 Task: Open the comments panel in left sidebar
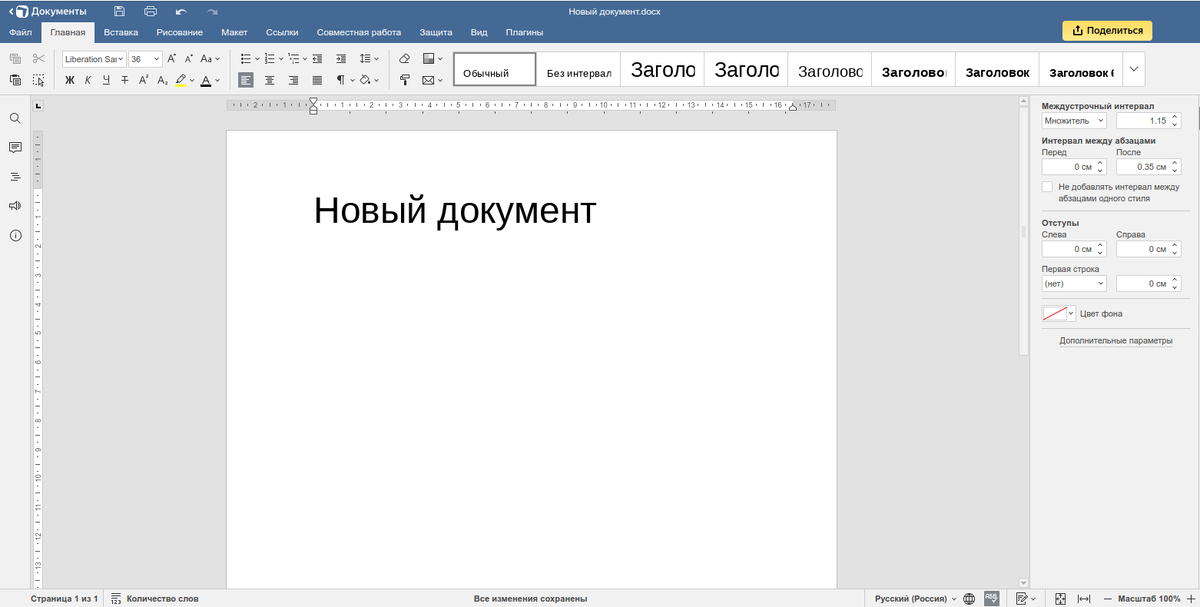click(x=15, y=147)
